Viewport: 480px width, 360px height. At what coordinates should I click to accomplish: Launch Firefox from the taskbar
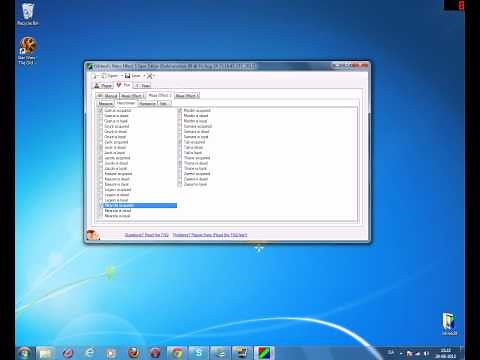pyautogui.click(x=134, y=353)
